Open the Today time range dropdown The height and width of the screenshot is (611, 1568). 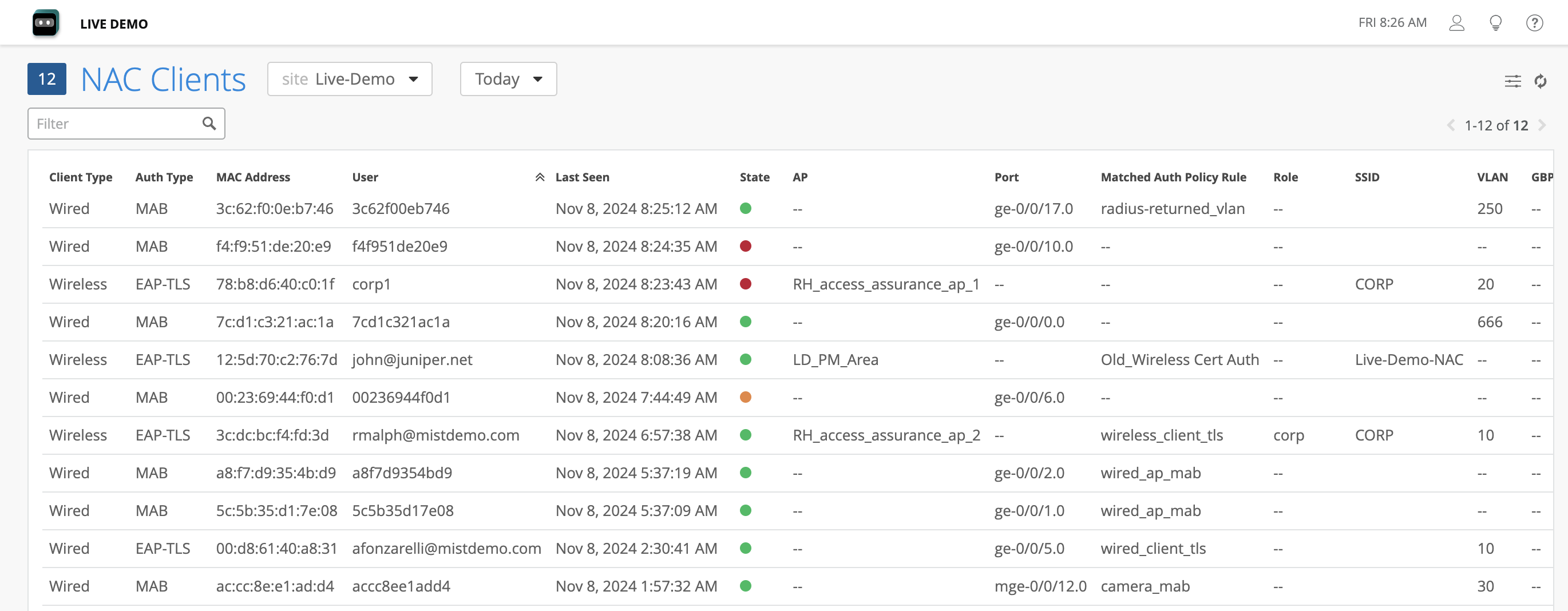[508, 79]
